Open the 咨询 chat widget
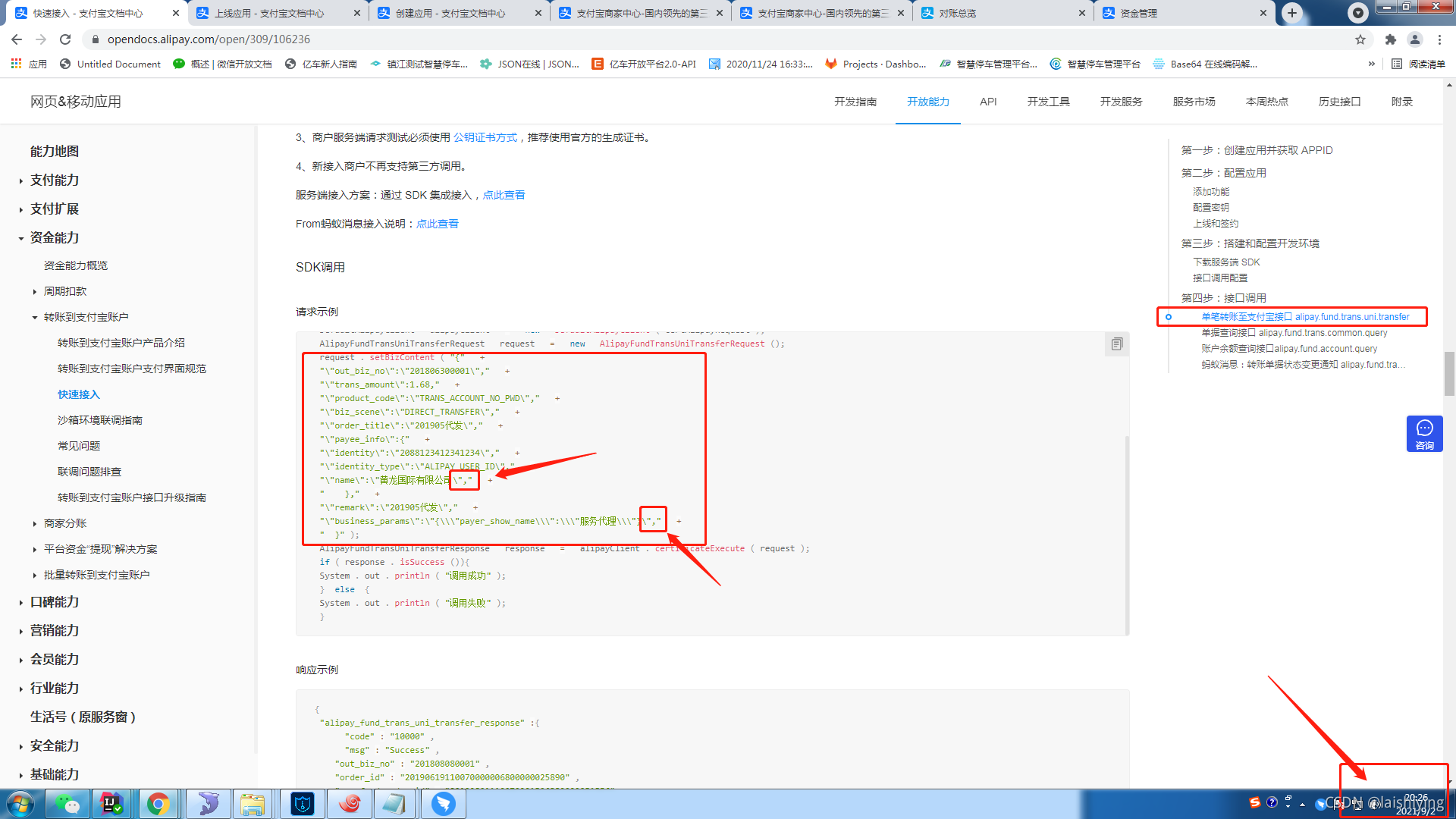This screenshot has width=1456, height=819. 1424,434
